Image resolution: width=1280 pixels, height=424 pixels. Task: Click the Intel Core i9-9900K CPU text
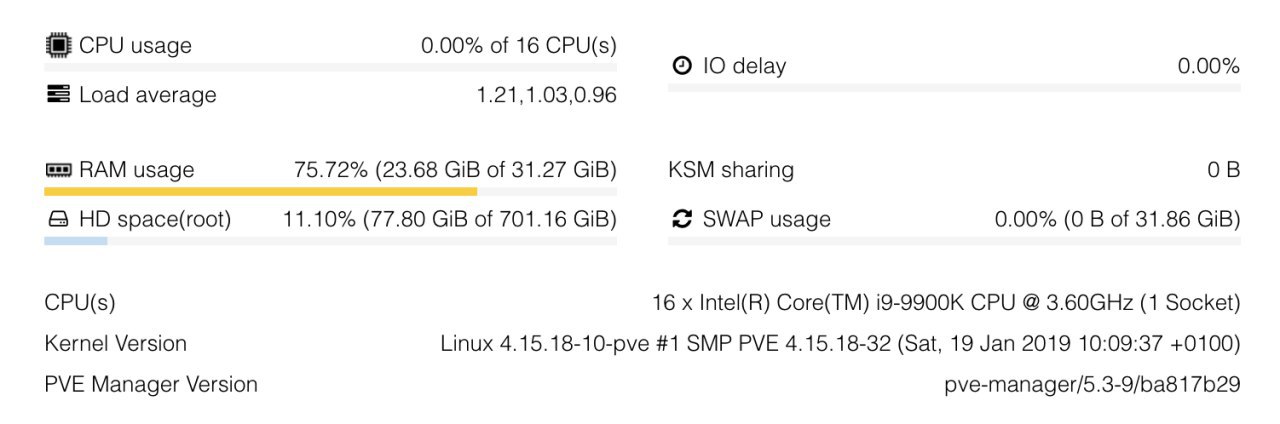point(946,302)
